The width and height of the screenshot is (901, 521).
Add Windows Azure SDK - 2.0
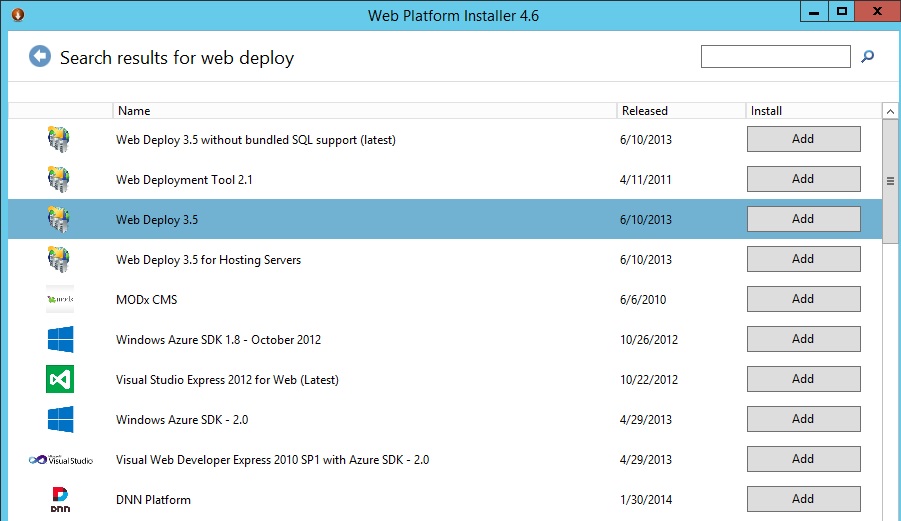(x=803, y=419)
